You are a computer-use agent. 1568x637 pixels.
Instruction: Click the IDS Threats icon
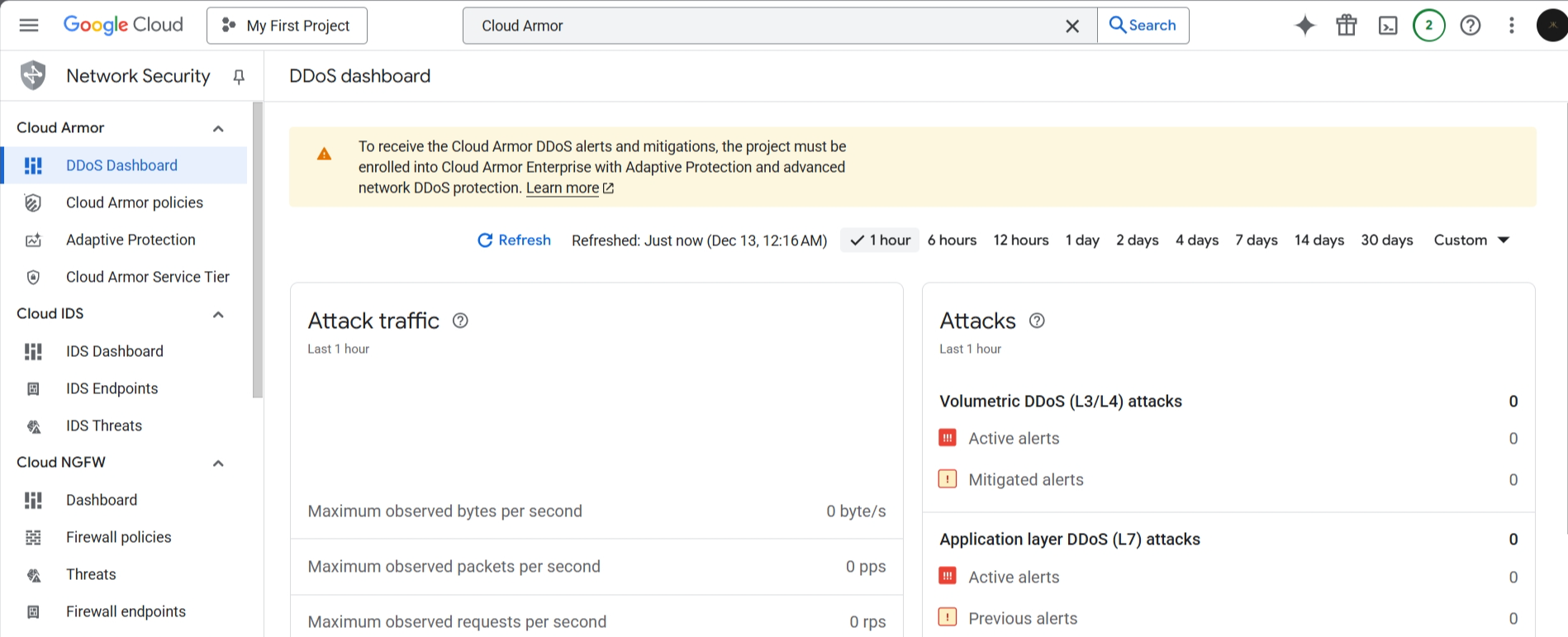33,425
